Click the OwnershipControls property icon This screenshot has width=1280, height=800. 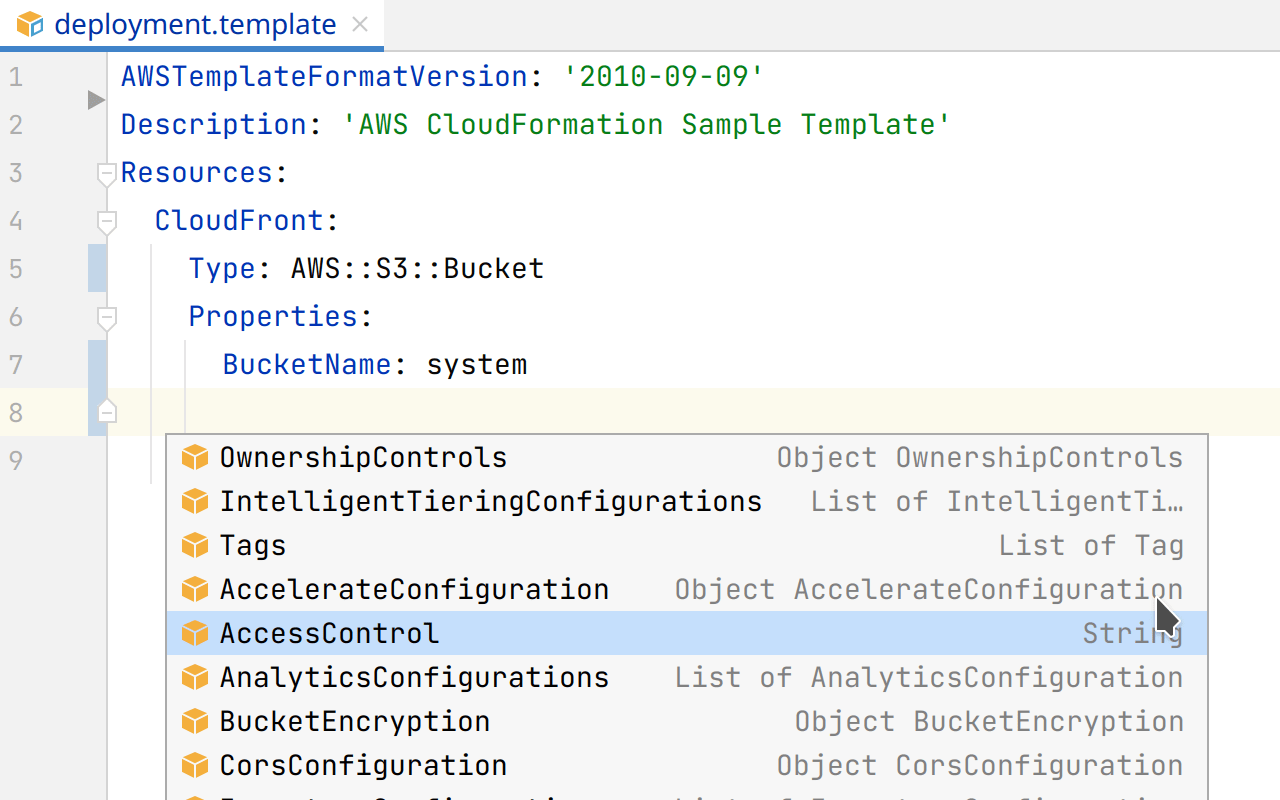click(194, 458)
